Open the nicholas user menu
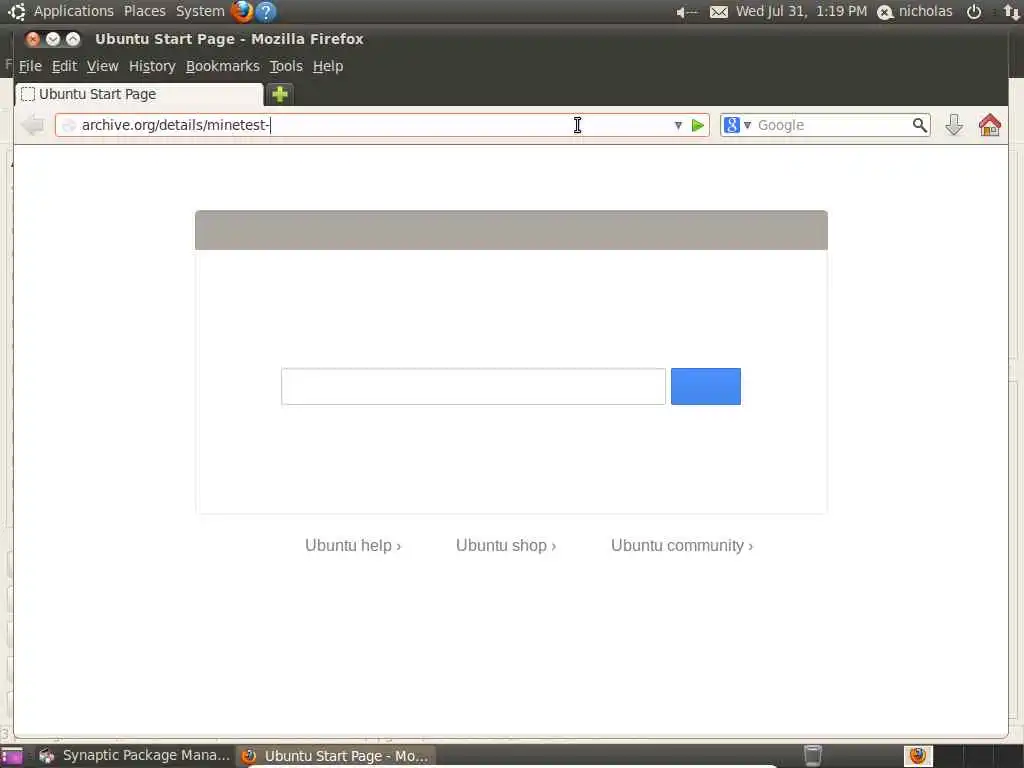Screen dimensions: 1024x768 915,11
